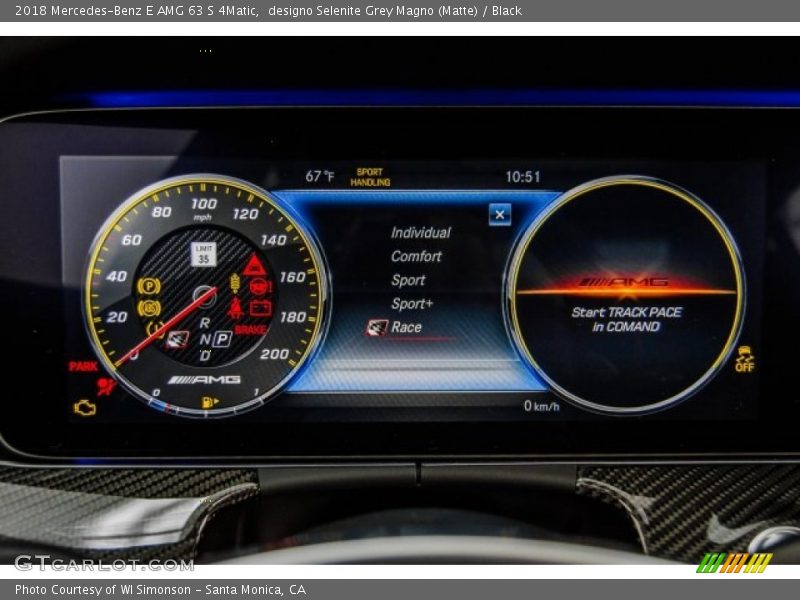Image resolution: width=800 pixels, height=600 pixels.
Task: Select the Race drive mode
Action: click(407, 327)
